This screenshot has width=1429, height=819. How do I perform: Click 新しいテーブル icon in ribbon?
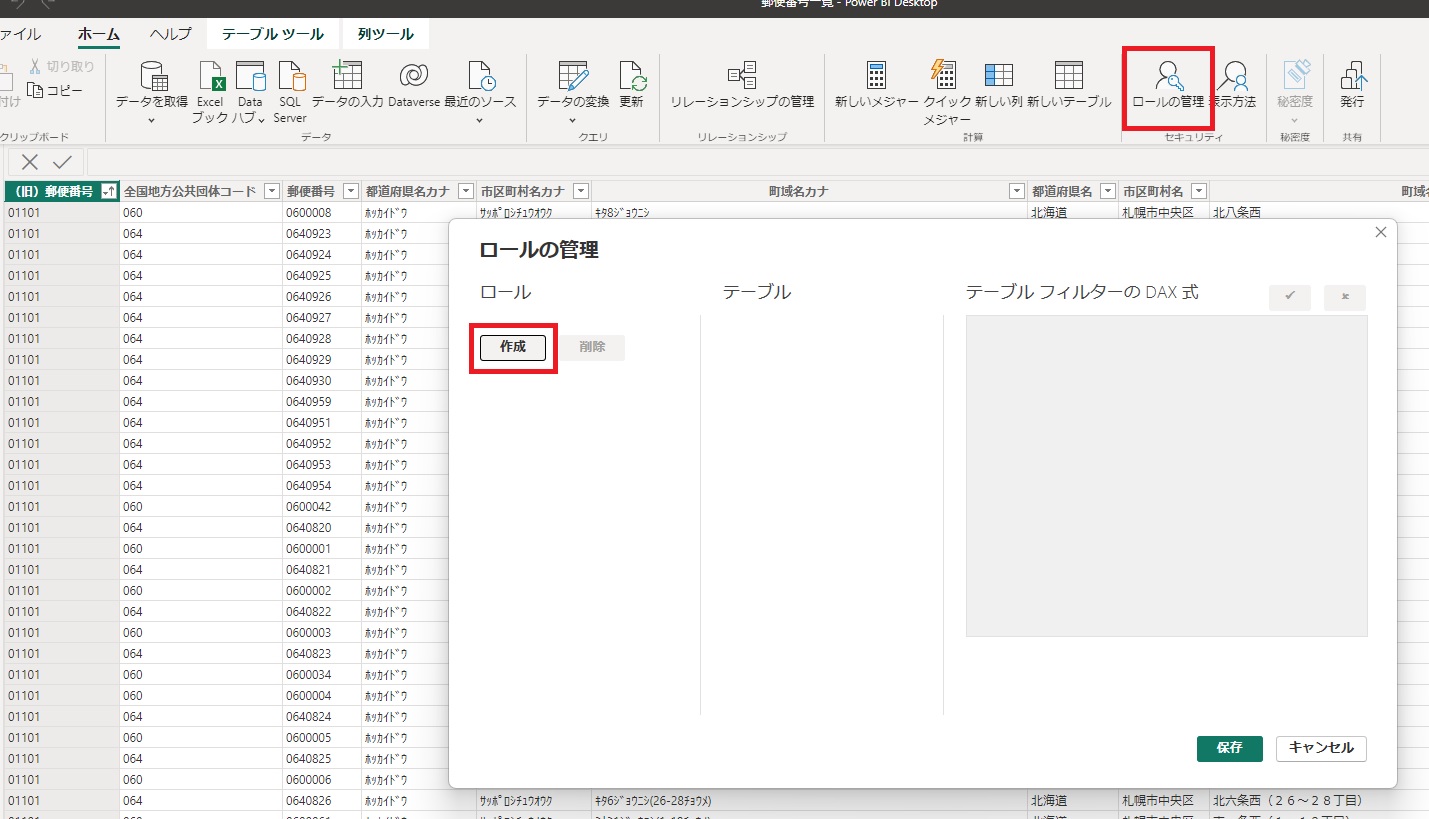1068,77
